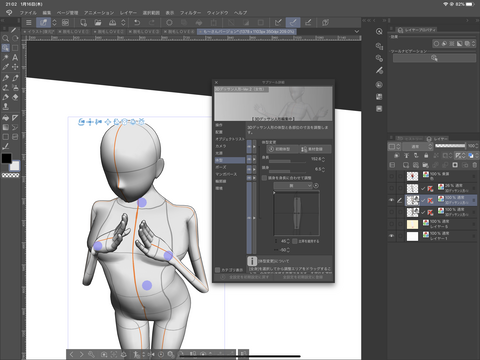Click the height slider in body shape settings
Screen dimensions: 480x360
pos(287,162)
